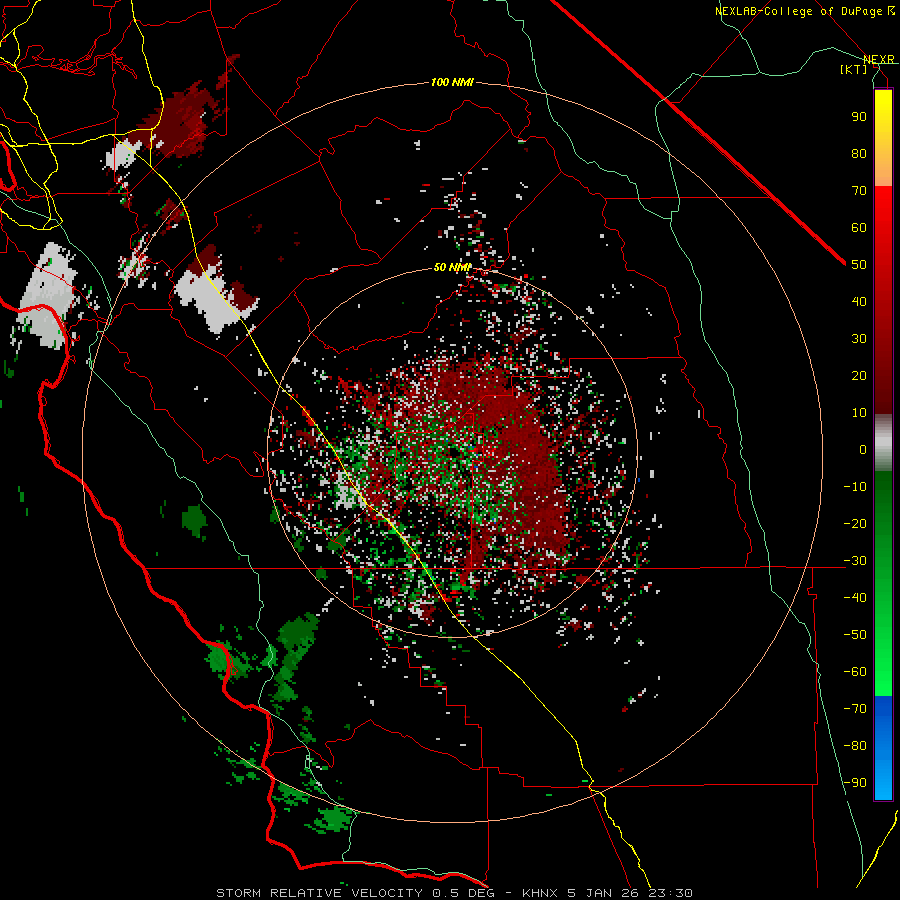
Task: Click the -80 scale value
Action: [855, 746]
